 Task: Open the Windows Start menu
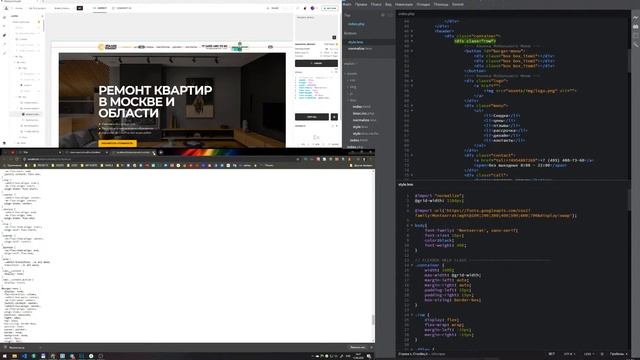tap(4, 356)
